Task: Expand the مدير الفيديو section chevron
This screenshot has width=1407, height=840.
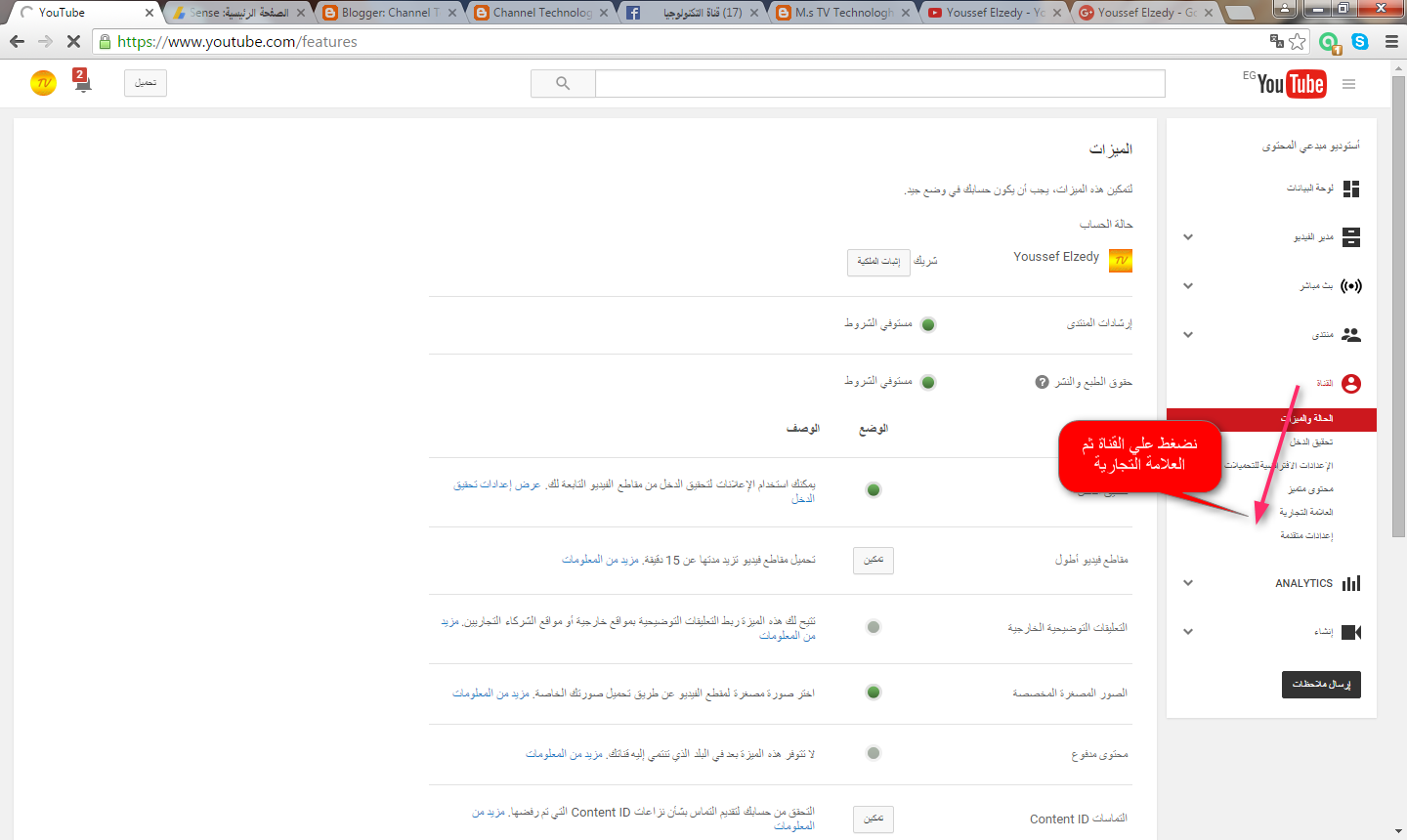Action: click(x=1188, y=237)
